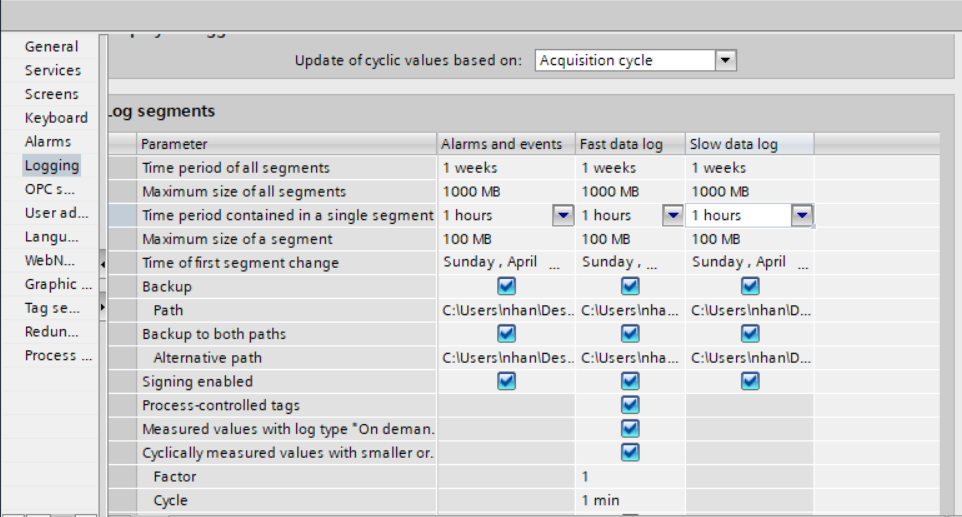962x517 pixels.
Task: Open the Acquisition cycle dropdown
Action: coord(726,61)
